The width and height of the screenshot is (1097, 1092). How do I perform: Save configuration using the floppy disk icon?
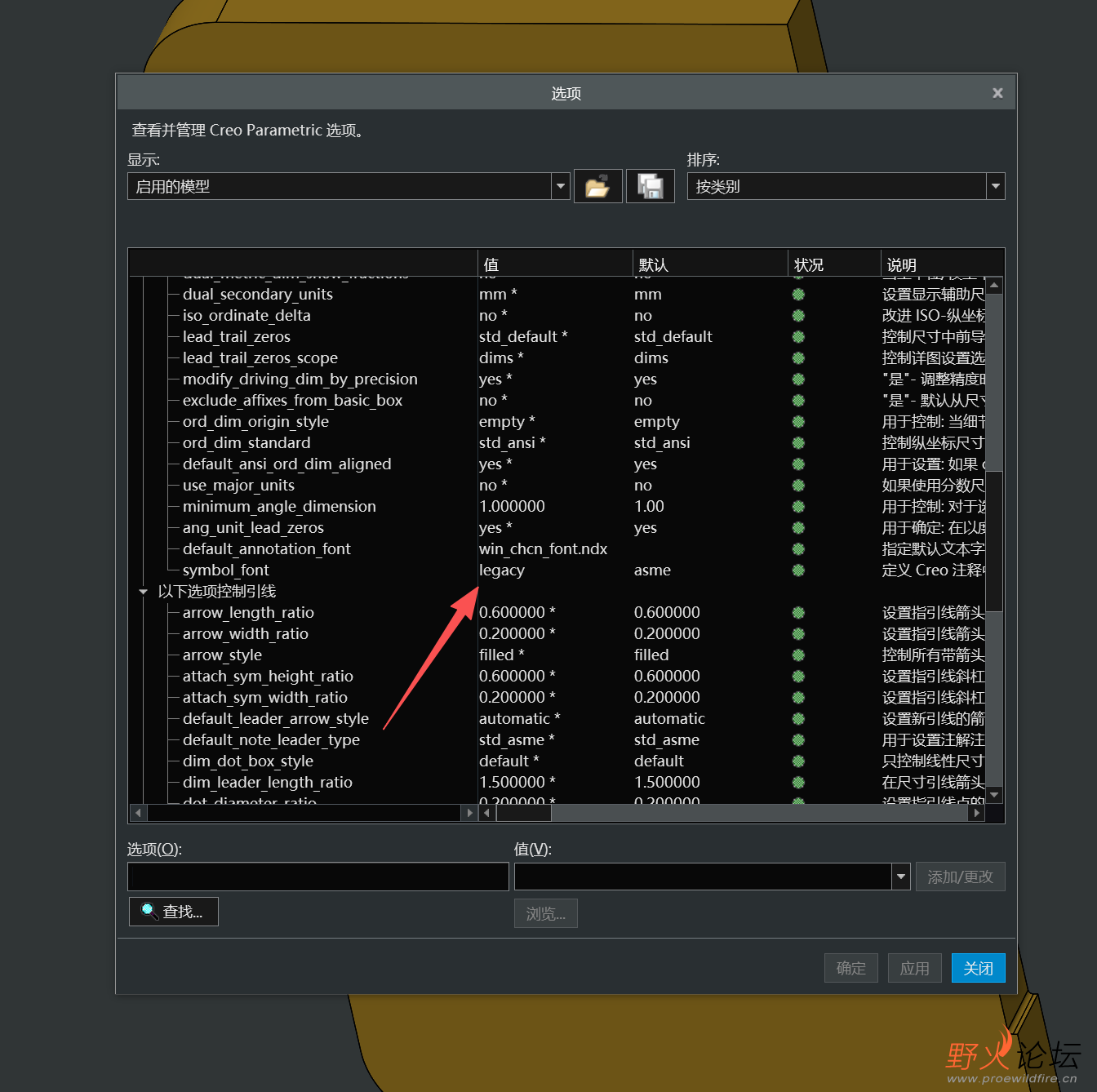click(651, 186)
